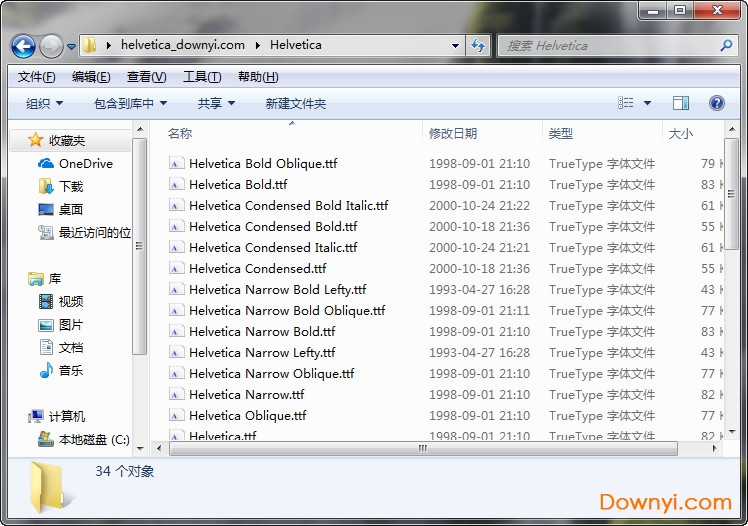The image size is (748, 526).
Task: Select Helvetica Narrow Oblique.ttf icon
Action: 176,373
